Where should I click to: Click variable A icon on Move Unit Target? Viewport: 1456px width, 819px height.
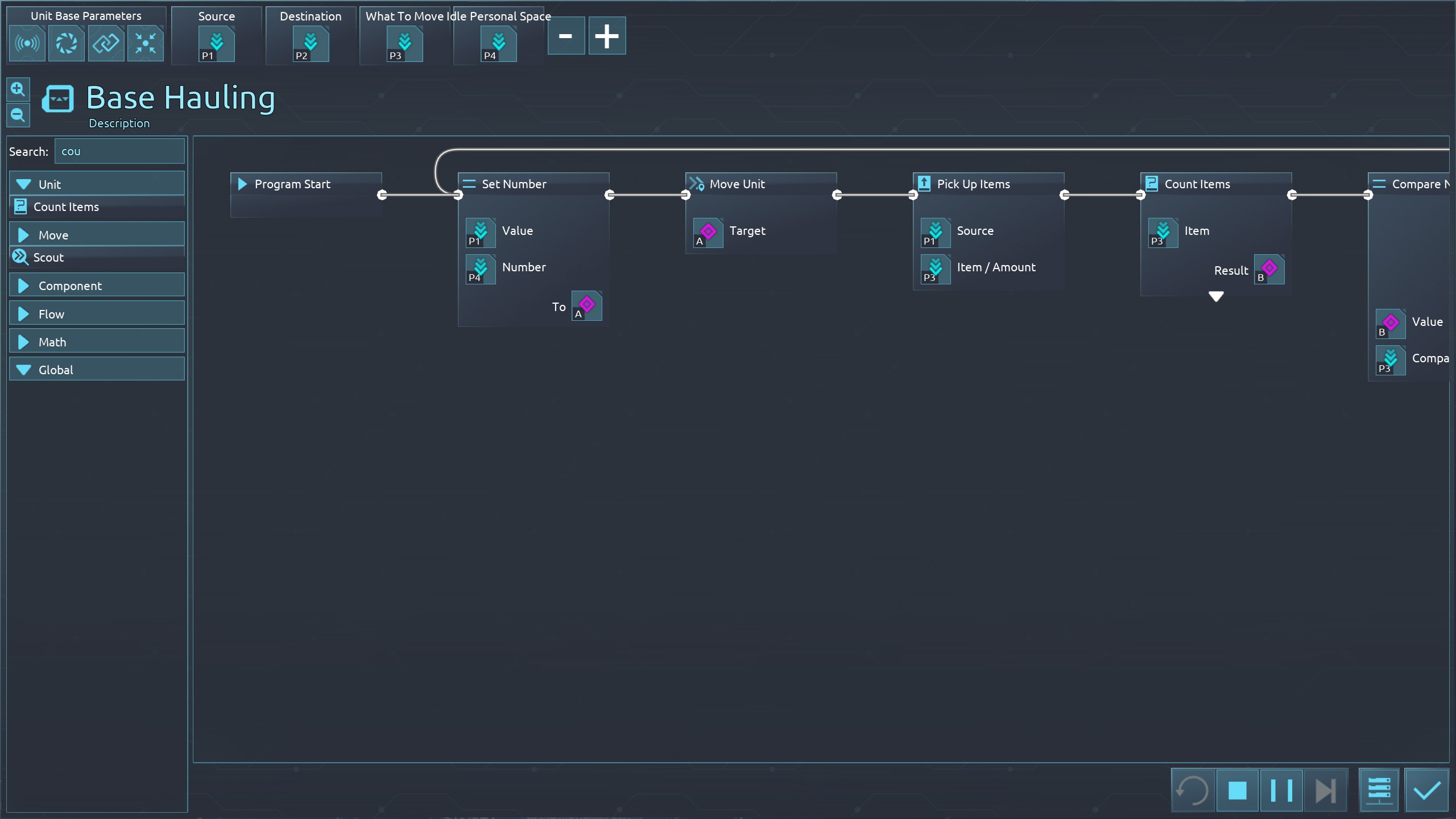tap(708, 233)
